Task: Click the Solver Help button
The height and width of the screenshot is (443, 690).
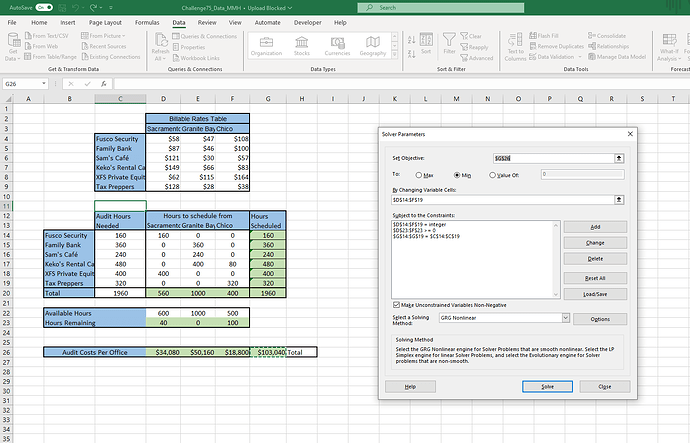Action: coord(410,387)
